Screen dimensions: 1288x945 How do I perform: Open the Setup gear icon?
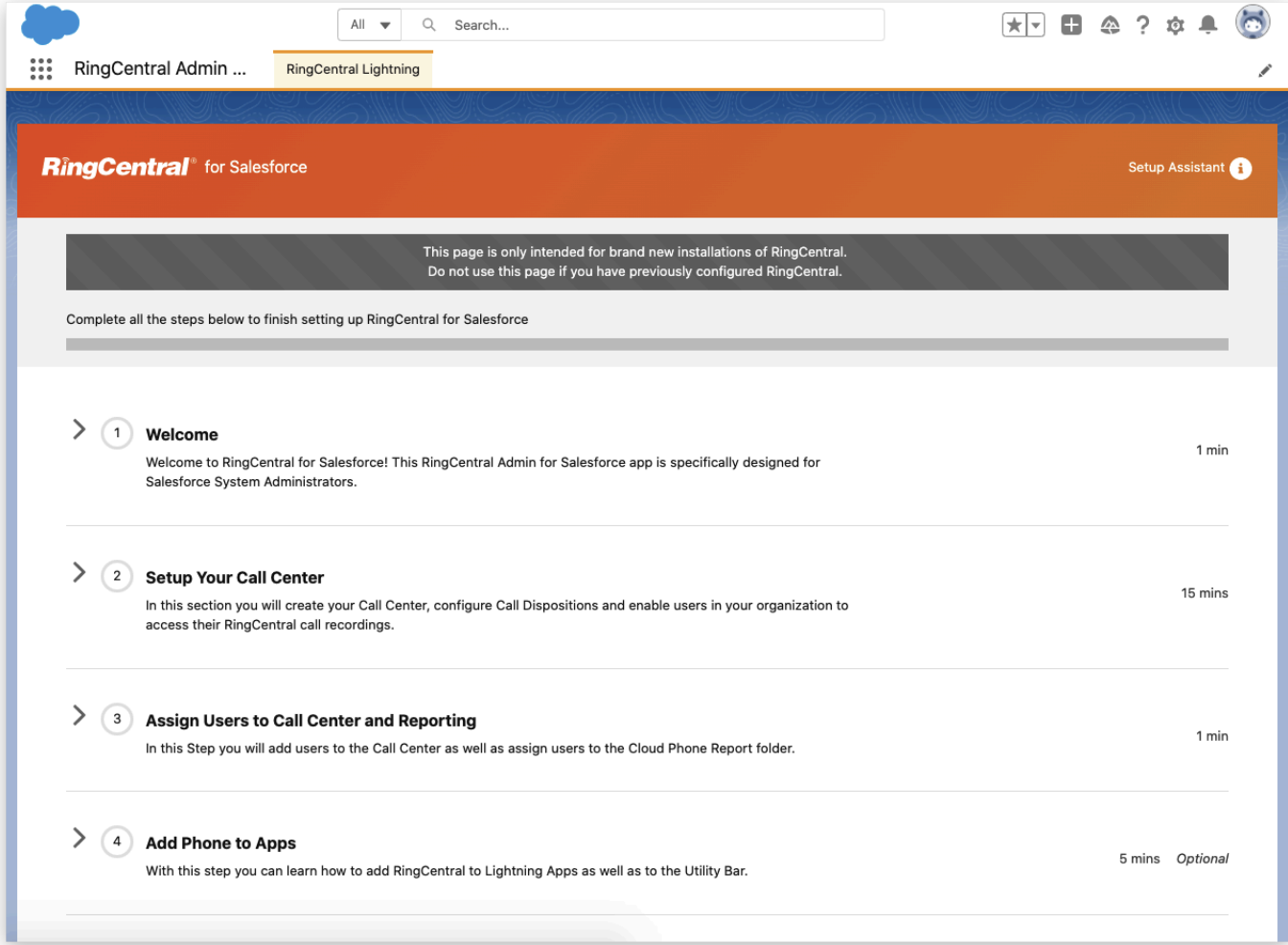coord(1175,26)
